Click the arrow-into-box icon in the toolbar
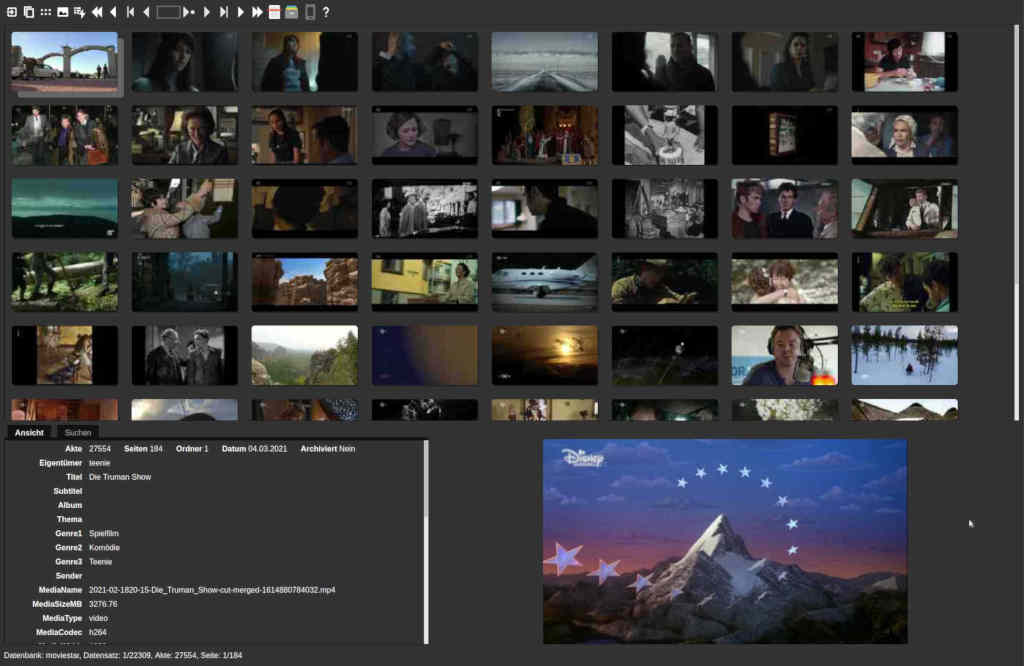Viewport: 1024px width, 666px height. tap(12, 12)
